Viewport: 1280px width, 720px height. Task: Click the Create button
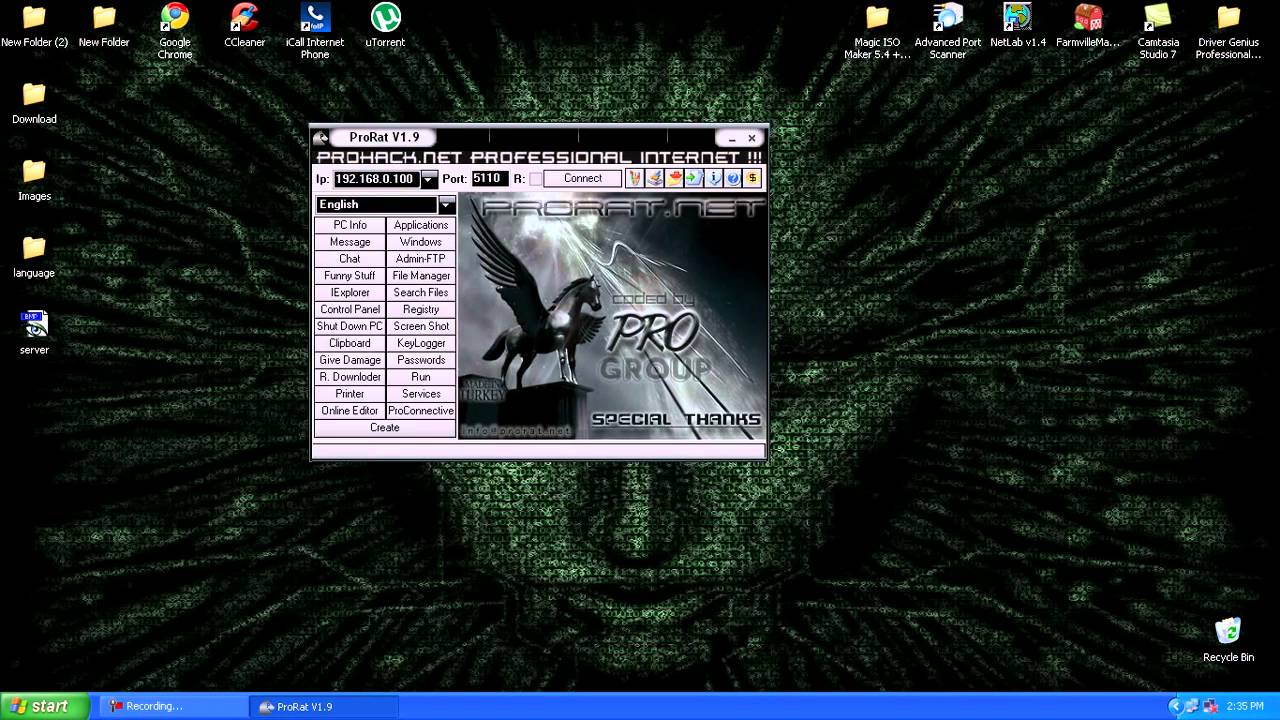(385, 429)
